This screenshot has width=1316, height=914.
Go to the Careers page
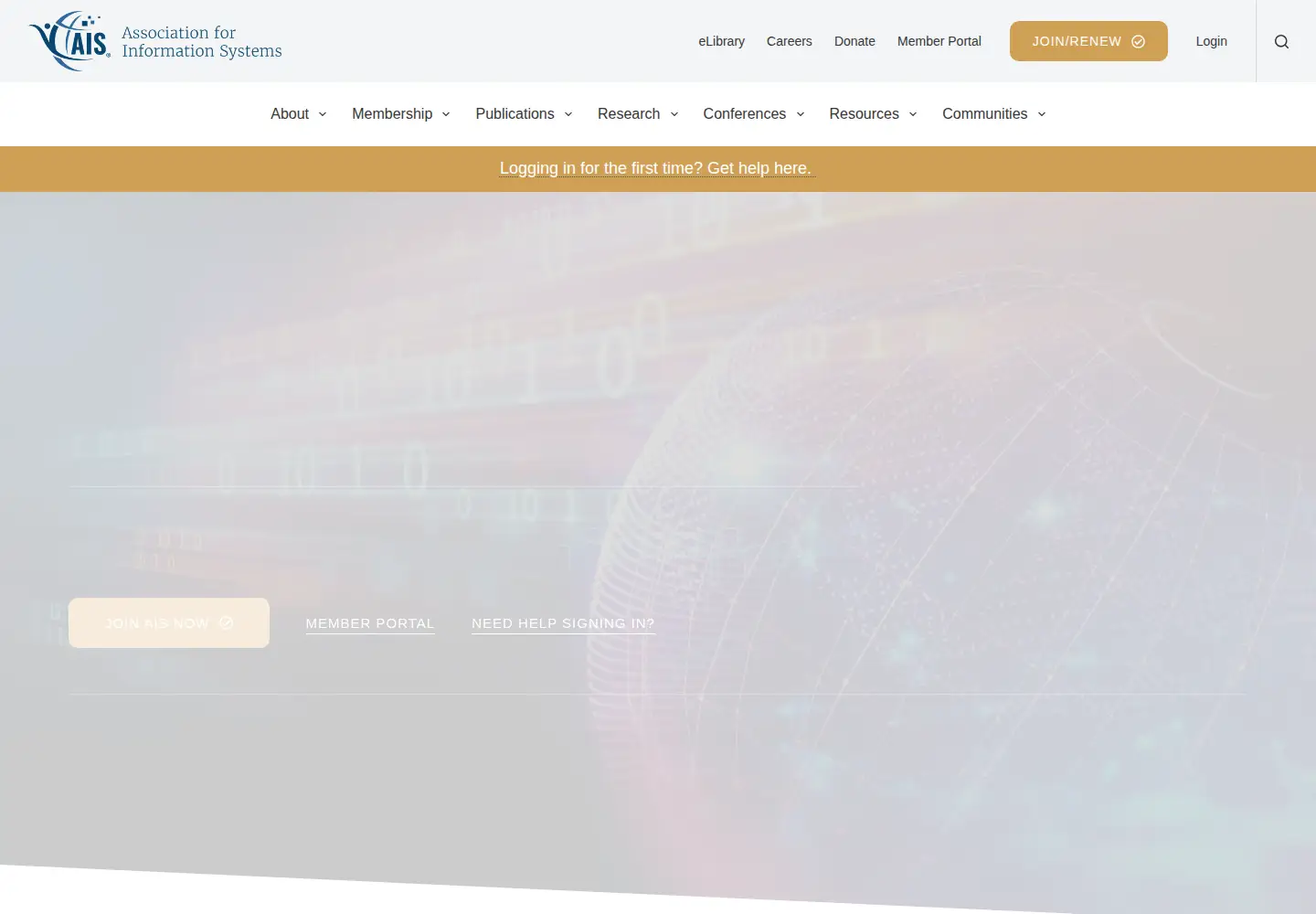tap(789, 41)
